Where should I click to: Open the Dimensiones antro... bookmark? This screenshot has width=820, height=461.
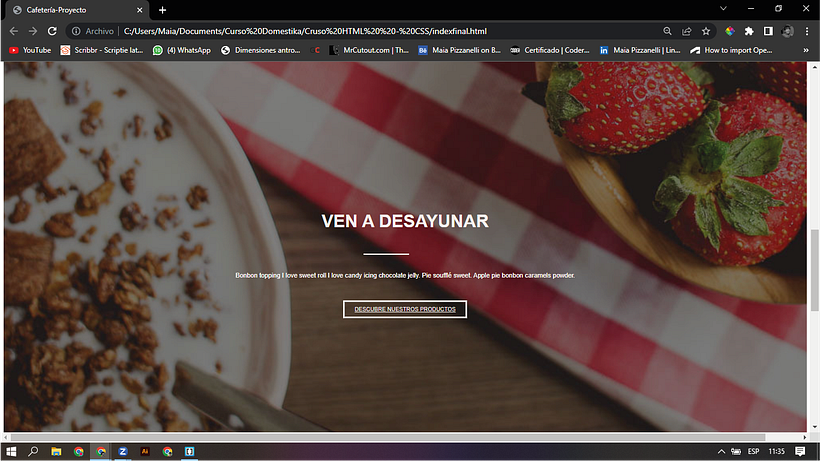pyautogui.click(x=261, y=50)
